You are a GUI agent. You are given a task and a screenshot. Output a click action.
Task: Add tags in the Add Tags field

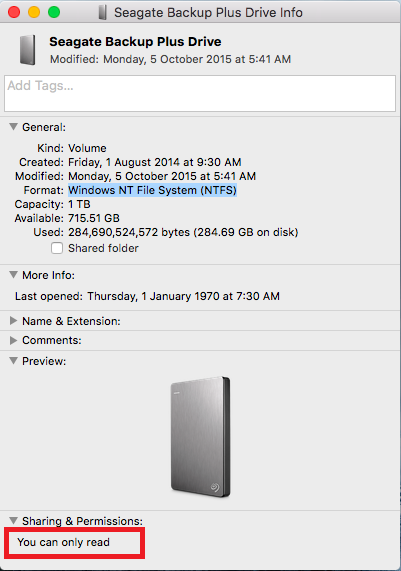tap(200, 93)
